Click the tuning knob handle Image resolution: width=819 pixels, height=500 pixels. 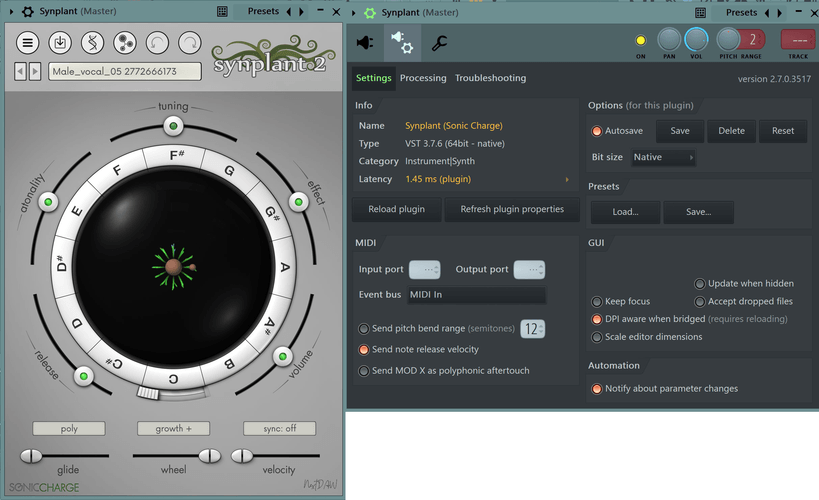173,126
